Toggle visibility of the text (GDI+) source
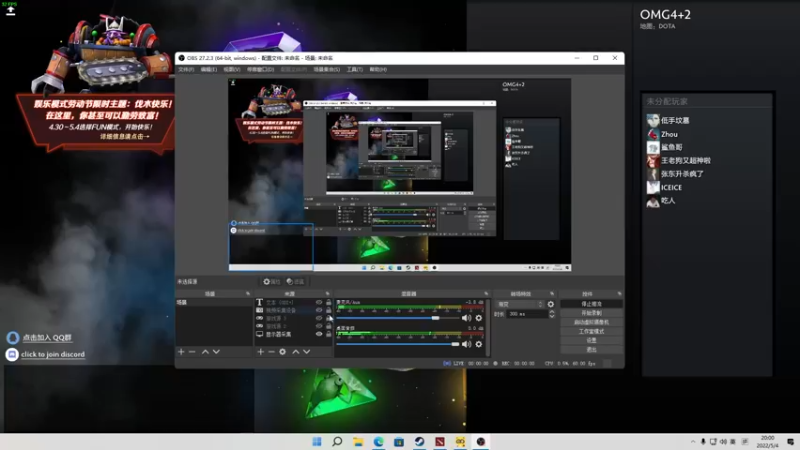800x450 pixels. pos(319,302)
